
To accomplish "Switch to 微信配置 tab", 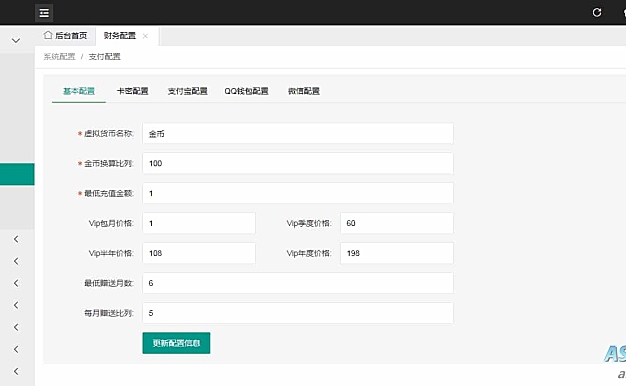I will (x=303, y=91).
